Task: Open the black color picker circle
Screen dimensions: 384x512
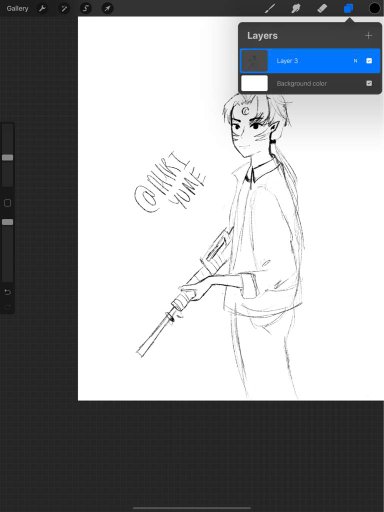Action: (374, 8)
